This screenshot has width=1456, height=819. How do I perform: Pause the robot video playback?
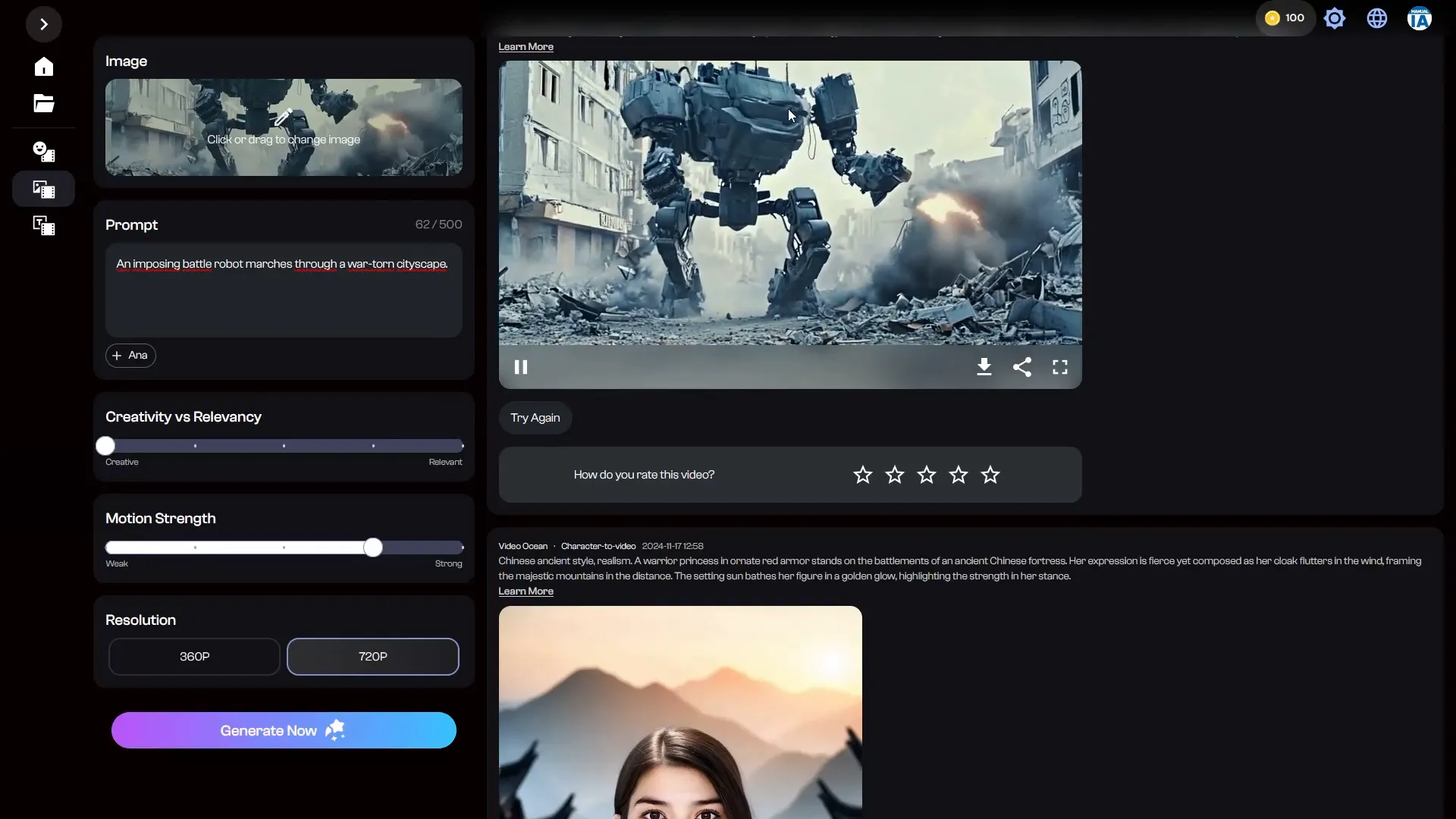[x=521, y=367]
